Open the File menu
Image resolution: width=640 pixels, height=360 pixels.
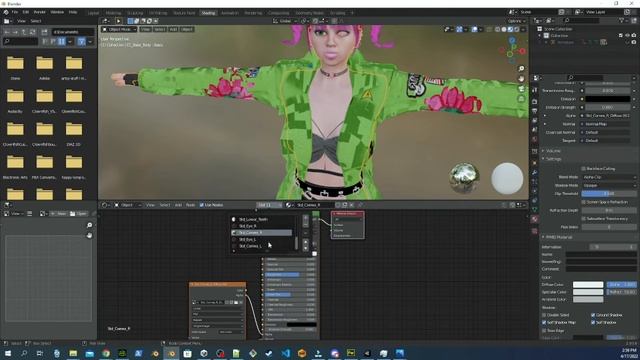pos(15,12)
